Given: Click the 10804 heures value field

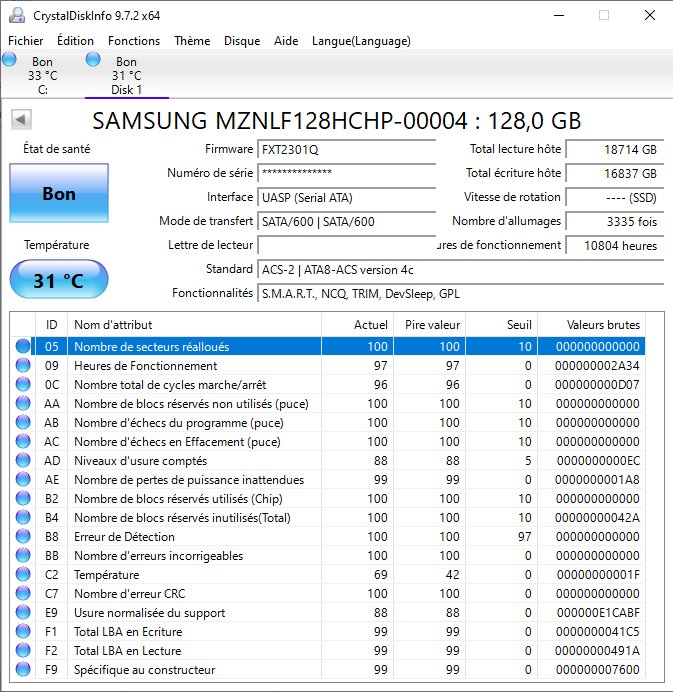Looking at the screenshot, I should pos(615,245).
